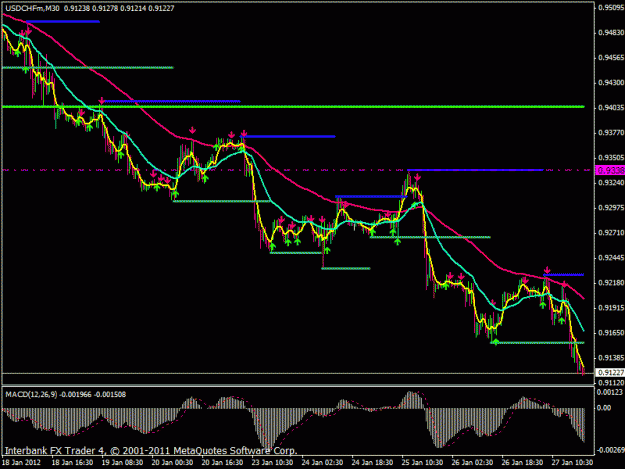Click the MACD zero level 0.00 value

tap(604, 408)
